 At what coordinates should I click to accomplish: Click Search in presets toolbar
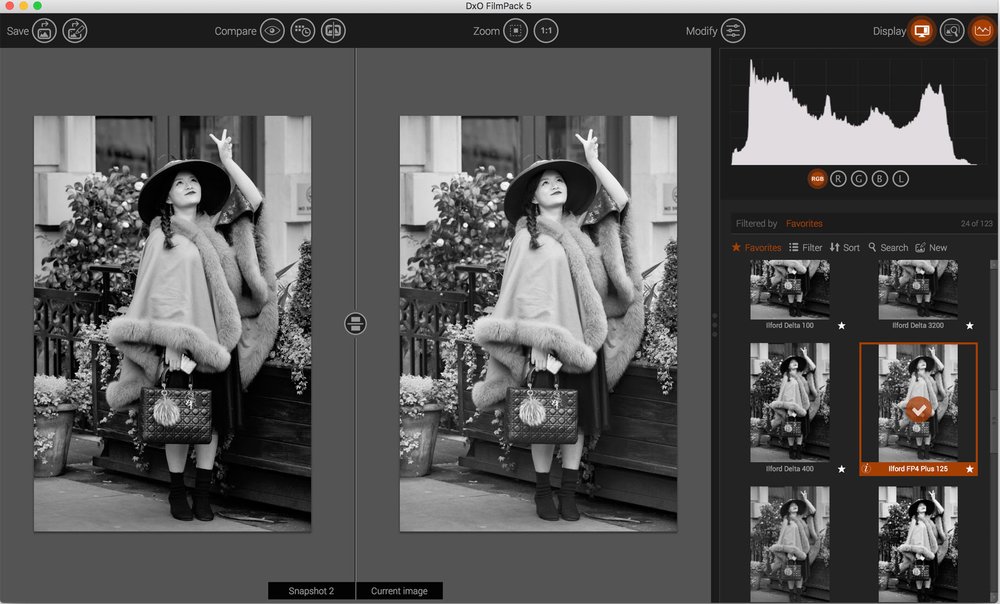click(888, 247)
